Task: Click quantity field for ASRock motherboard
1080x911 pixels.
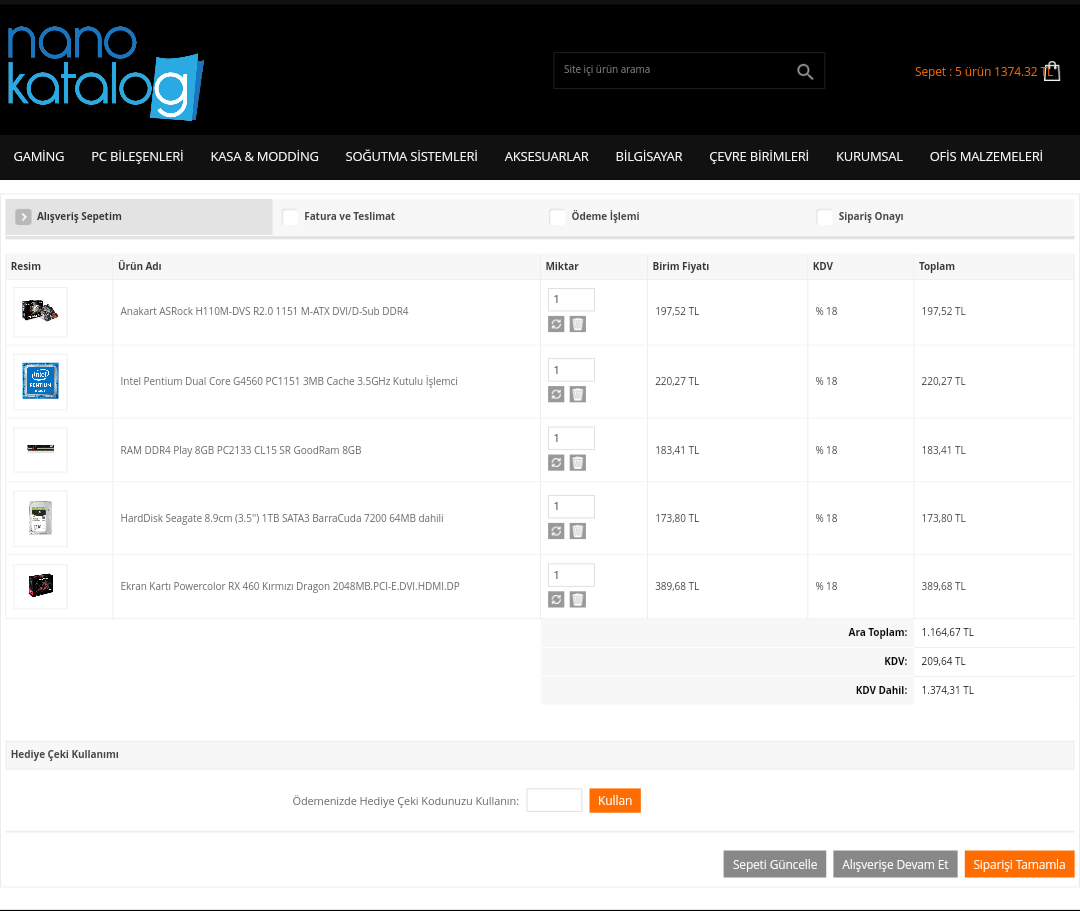Action: click(x=572, y=300)
